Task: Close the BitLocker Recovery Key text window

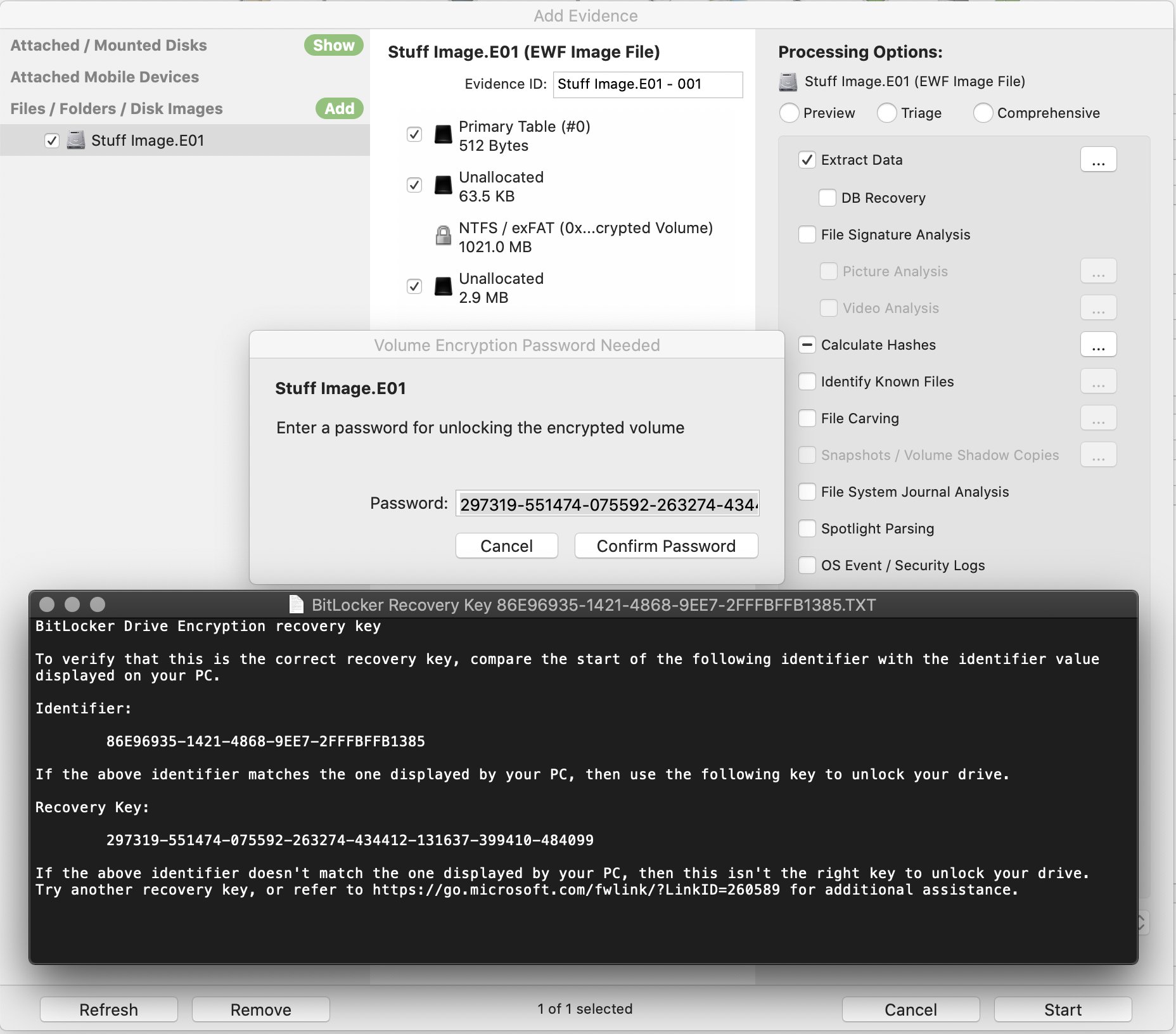Action: point(47,604)
